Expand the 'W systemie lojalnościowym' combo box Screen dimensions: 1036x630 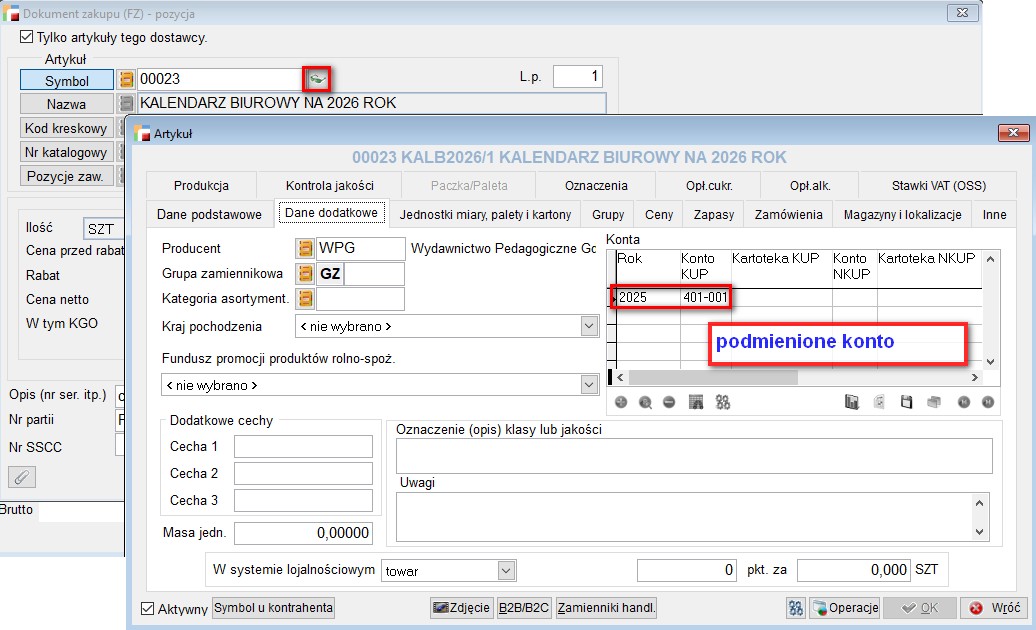coord(504,571)
